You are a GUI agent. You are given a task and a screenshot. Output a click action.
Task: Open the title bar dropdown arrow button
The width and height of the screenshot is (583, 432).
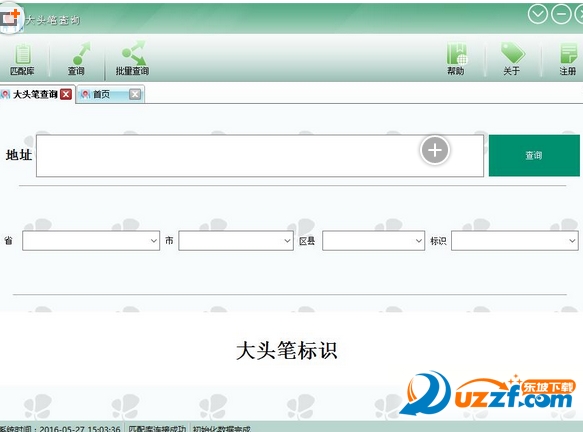(x=538, y=14)
